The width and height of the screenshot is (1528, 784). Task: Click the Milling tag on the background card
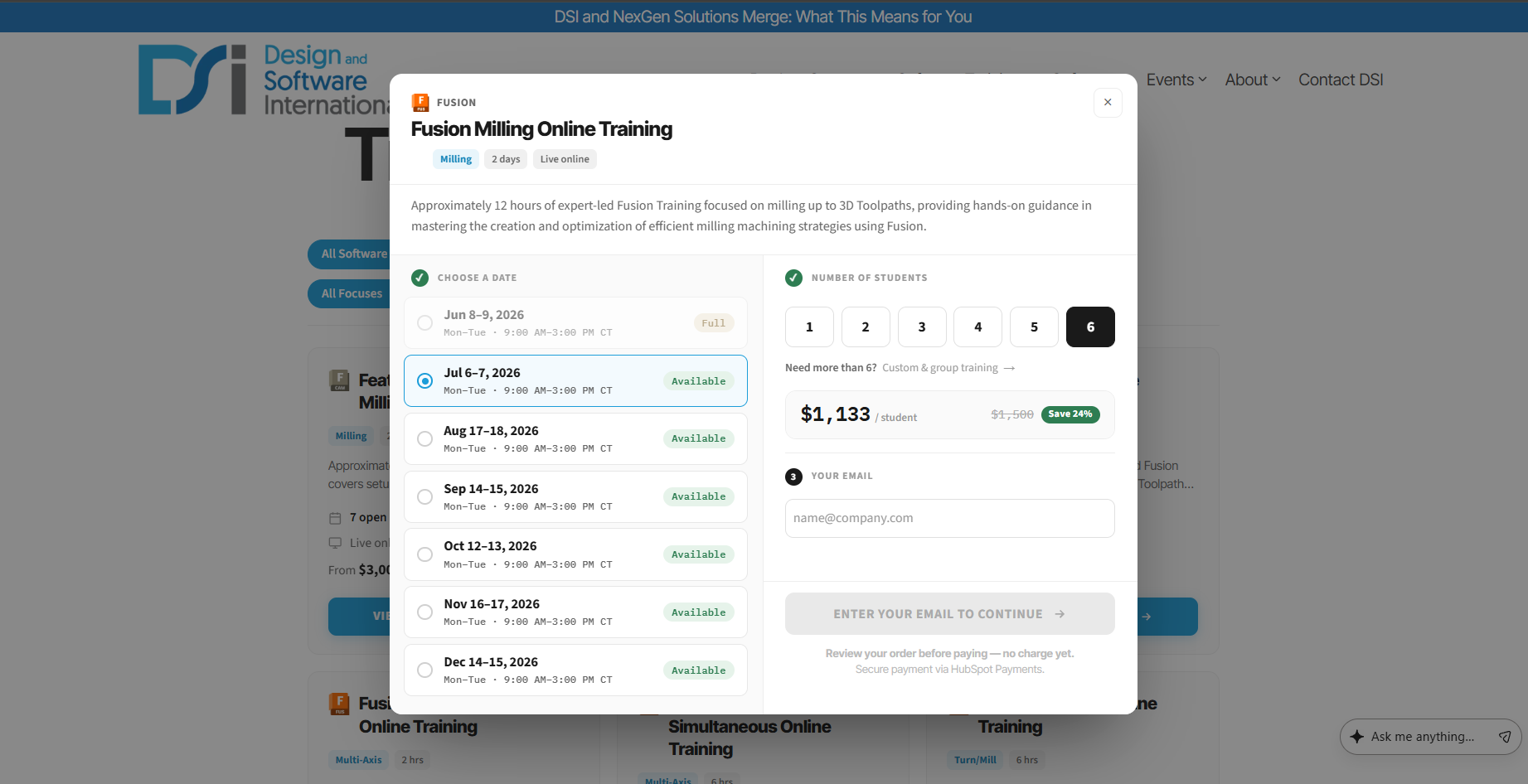click(x=351, y=436)
